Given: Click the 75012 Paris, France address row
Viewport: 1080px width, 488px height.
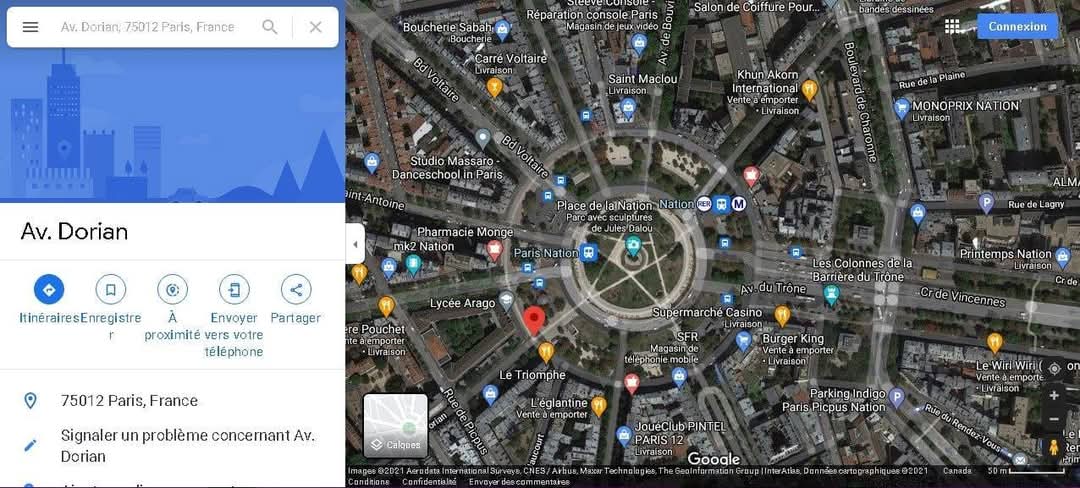Looking at the screenshot, I should coord(172,401).
